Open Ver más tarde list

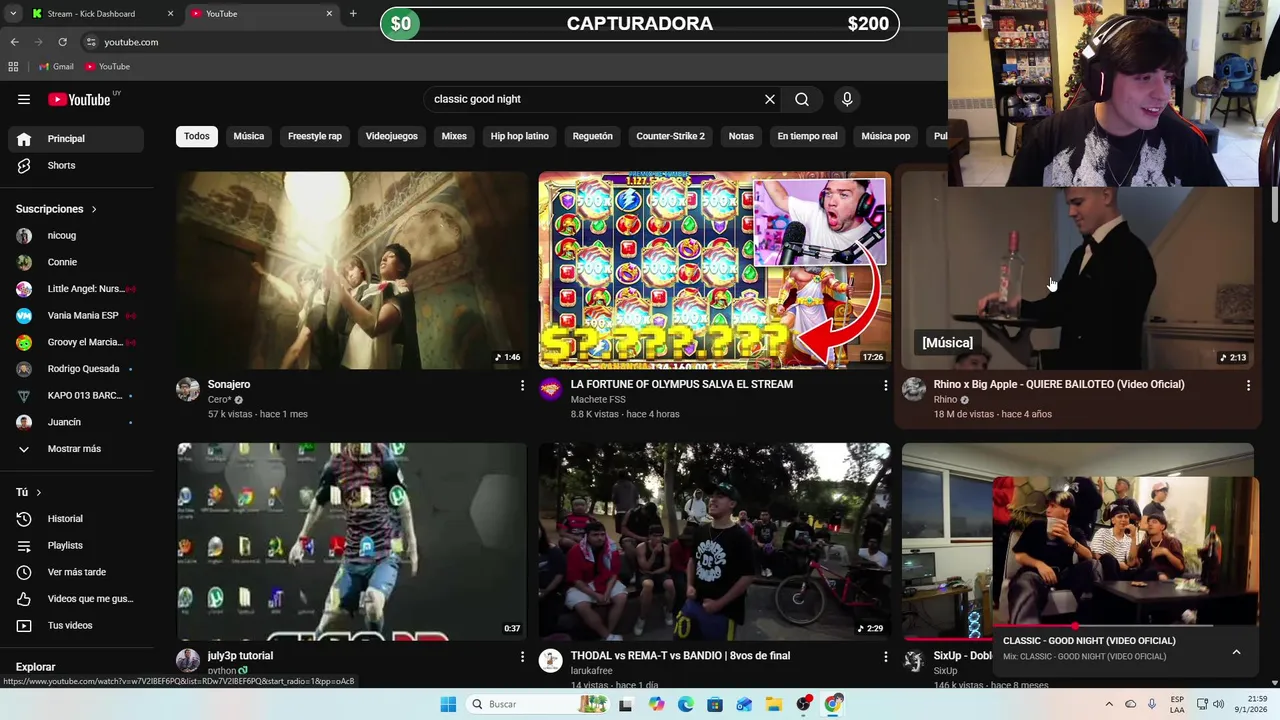point(76,572)
